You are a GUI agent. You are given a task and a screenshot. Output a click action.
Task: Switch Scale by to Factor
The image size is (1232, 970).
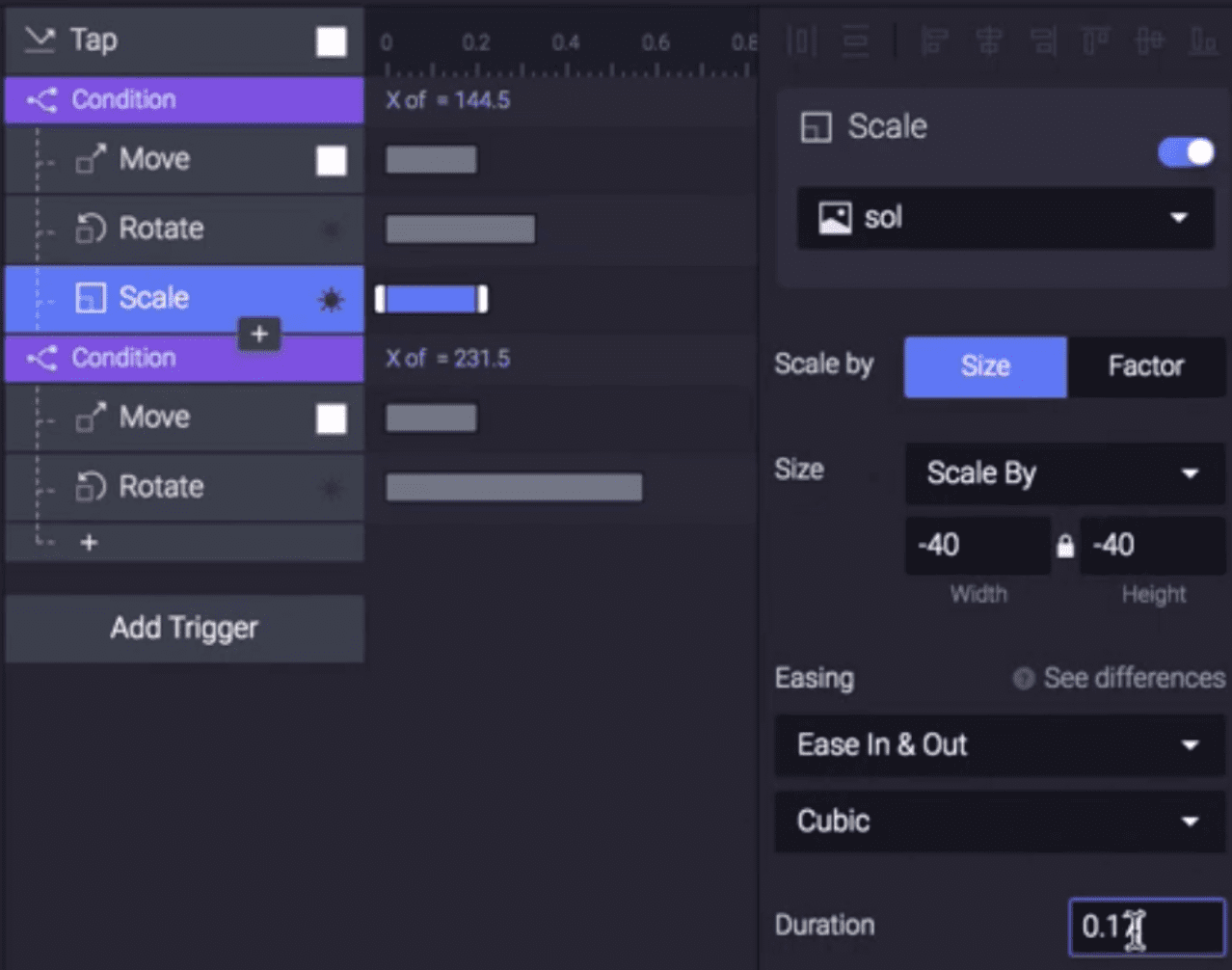tap(1145, 366)
